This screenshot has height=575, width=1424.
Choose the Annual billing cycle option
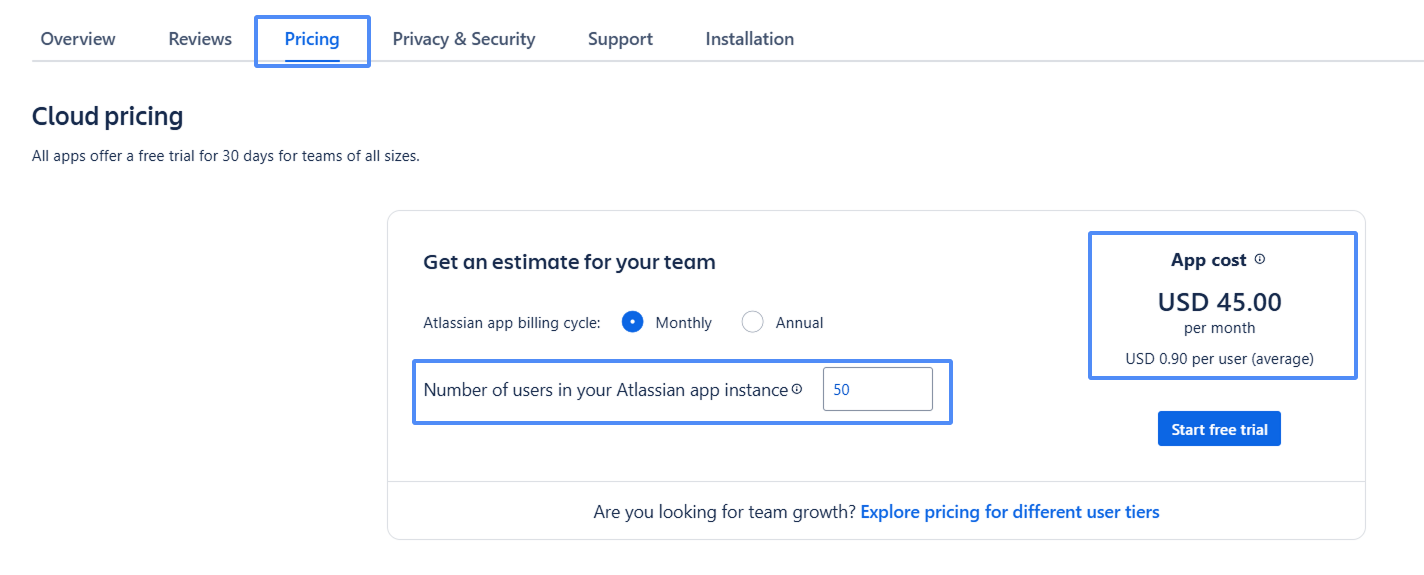click(753, 322)
